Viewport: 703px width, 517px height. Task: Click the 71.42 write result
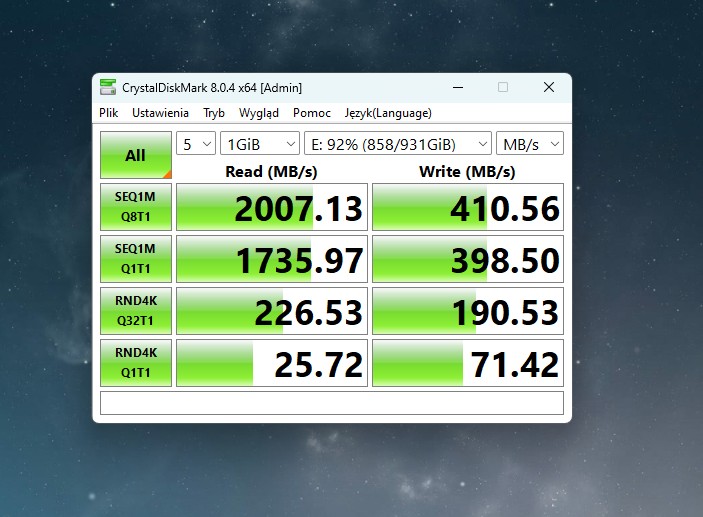click(468, 363)
